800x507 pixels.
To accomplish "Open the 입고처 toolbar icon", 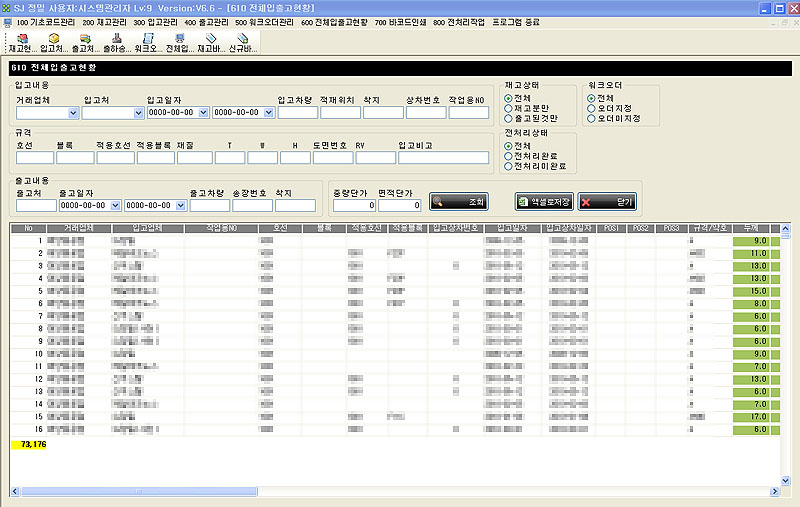I will click(x=53, y=42).
